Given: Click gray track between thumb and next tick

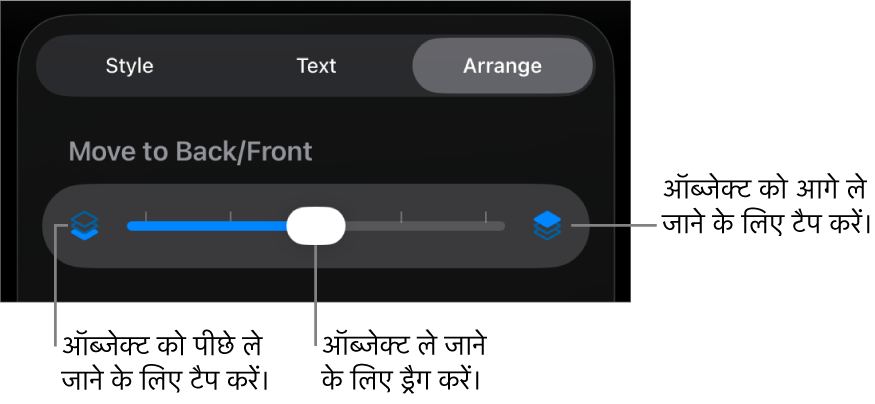Looking at the screenshot, I should pyautogui.click(x=372, y=226).
